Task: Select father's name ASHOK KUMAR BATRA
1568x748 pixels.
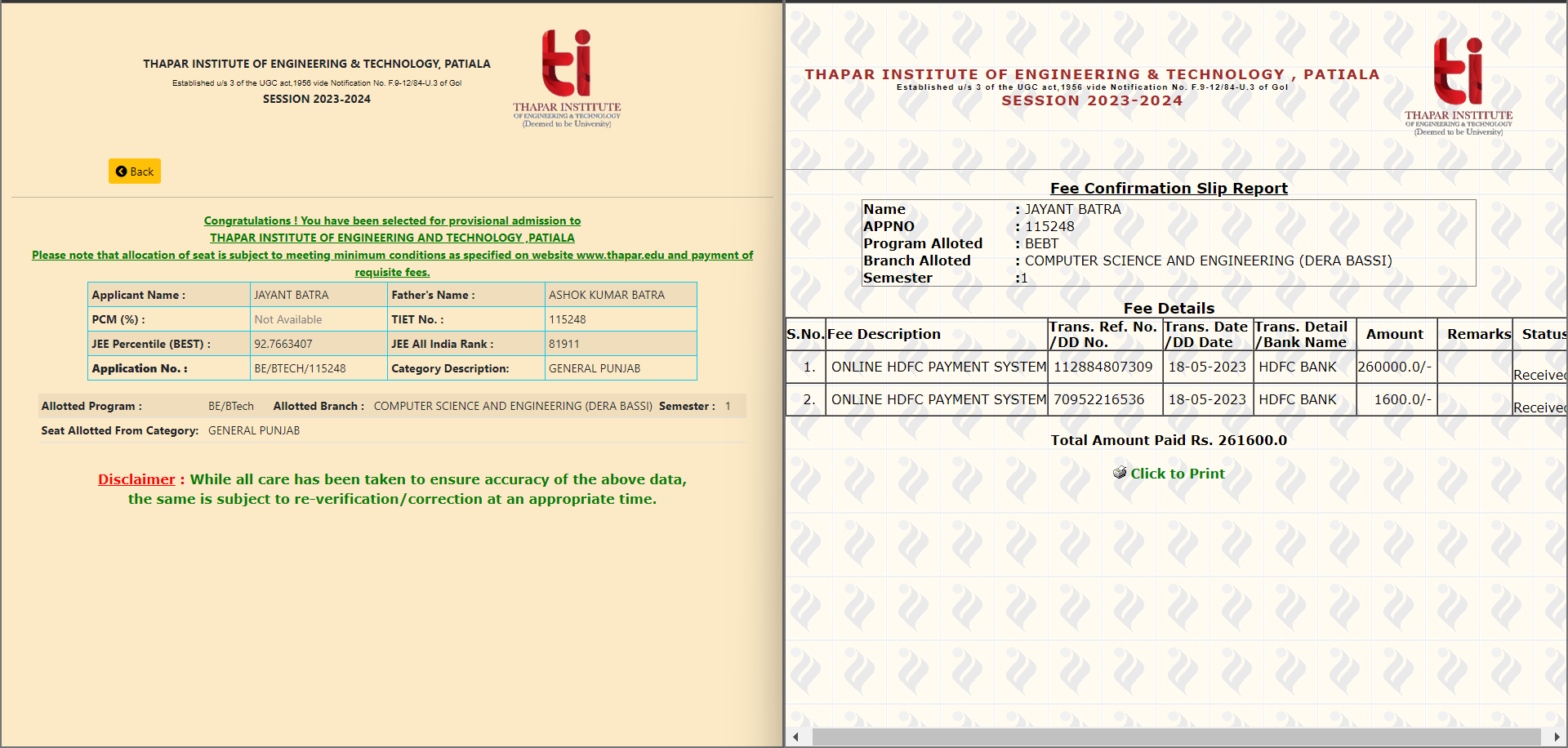Action: point(607,295)
